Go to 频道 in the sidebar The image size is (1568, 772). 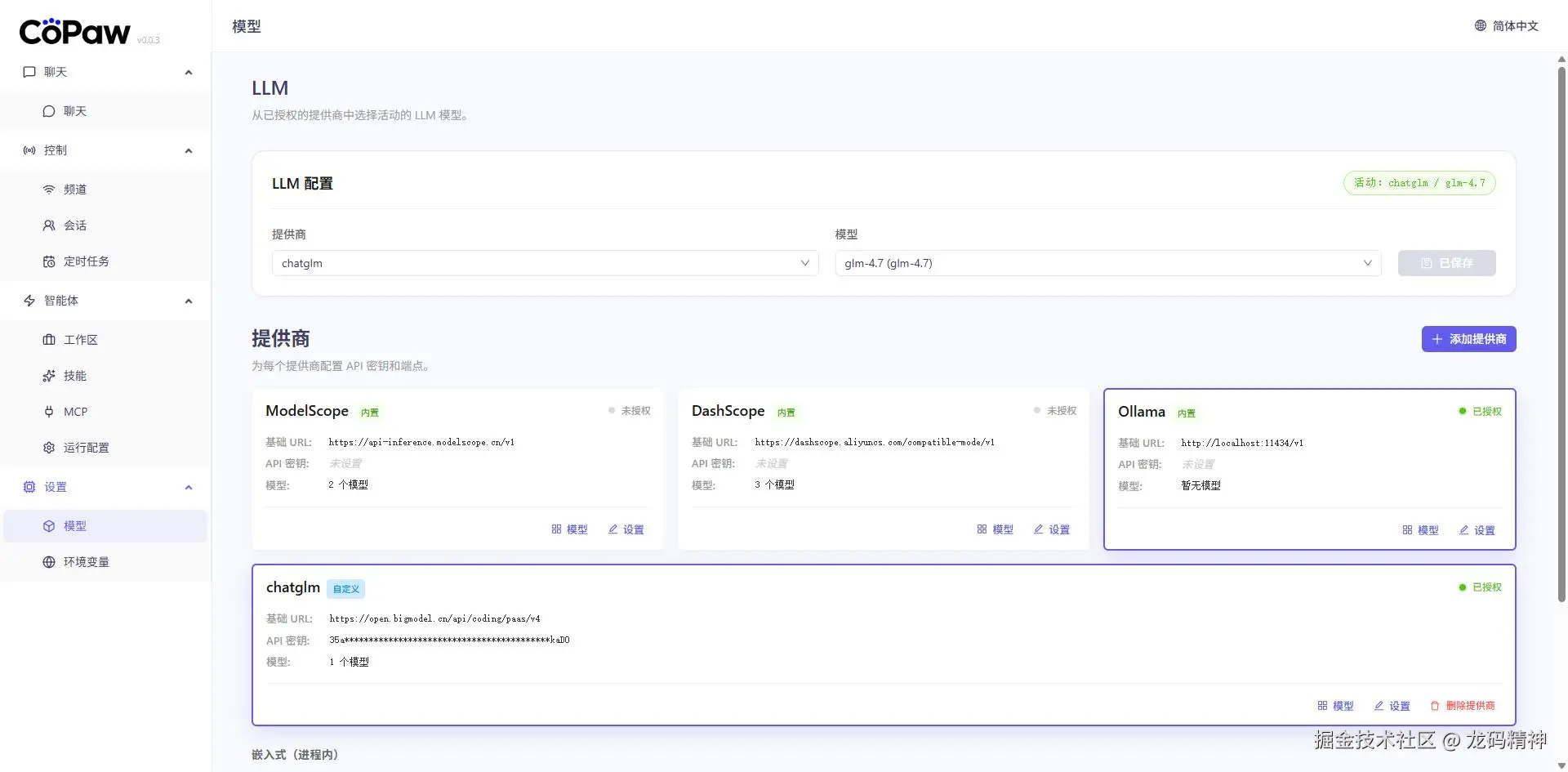click(x=105, y=190)
